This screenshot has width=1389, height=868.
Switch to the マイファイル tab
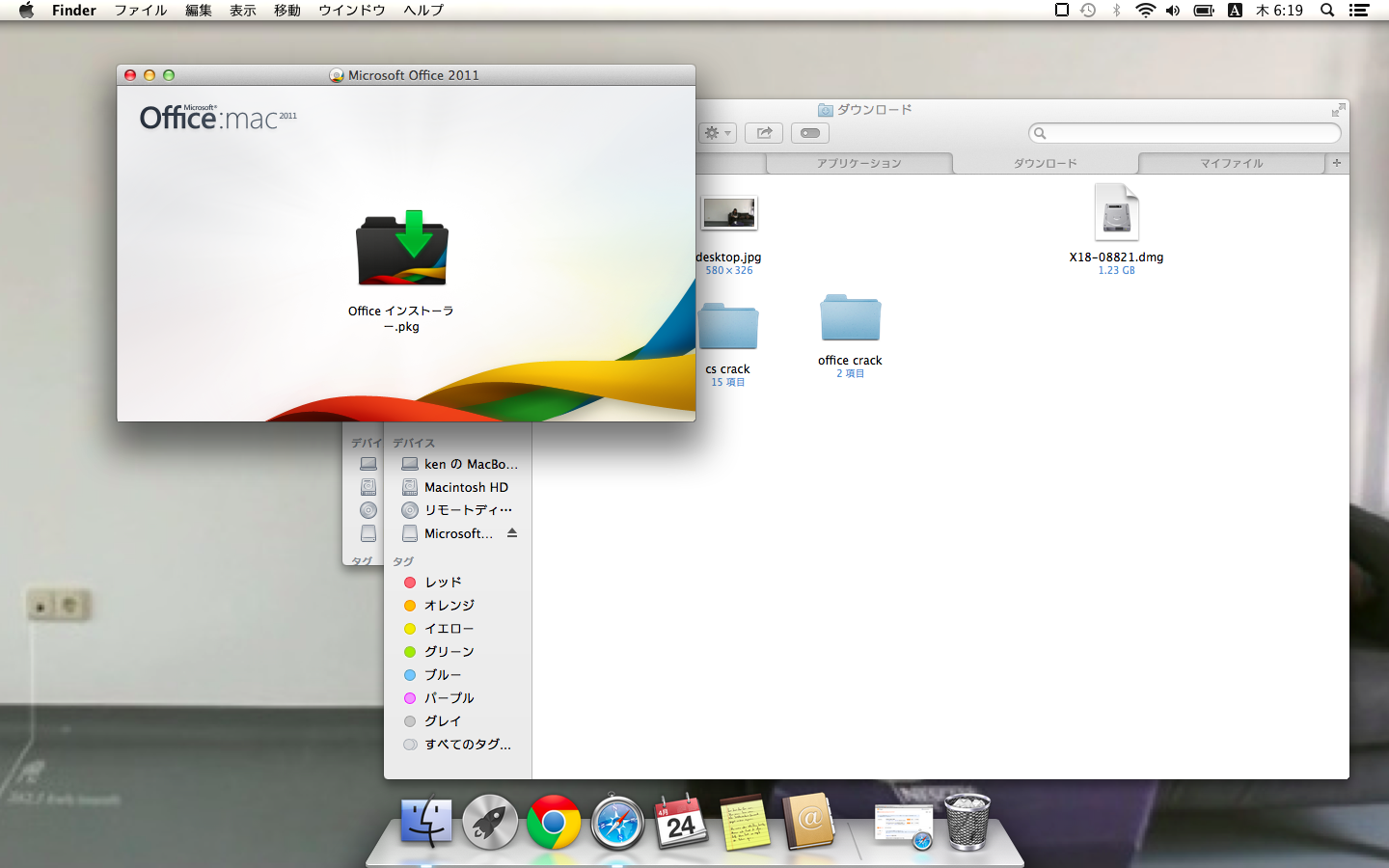(x=1231, y=164)
